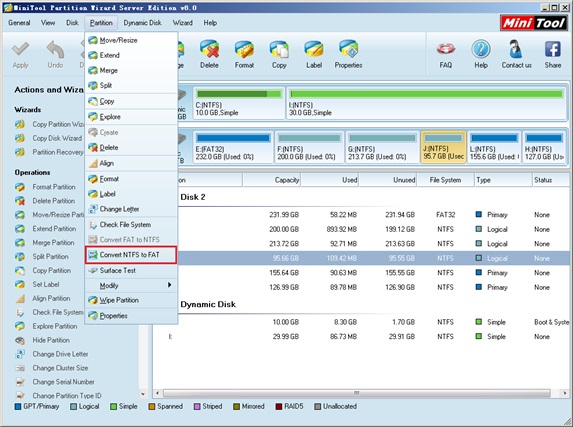
Task: Click the Label toolbar icon
Action: 314,49
